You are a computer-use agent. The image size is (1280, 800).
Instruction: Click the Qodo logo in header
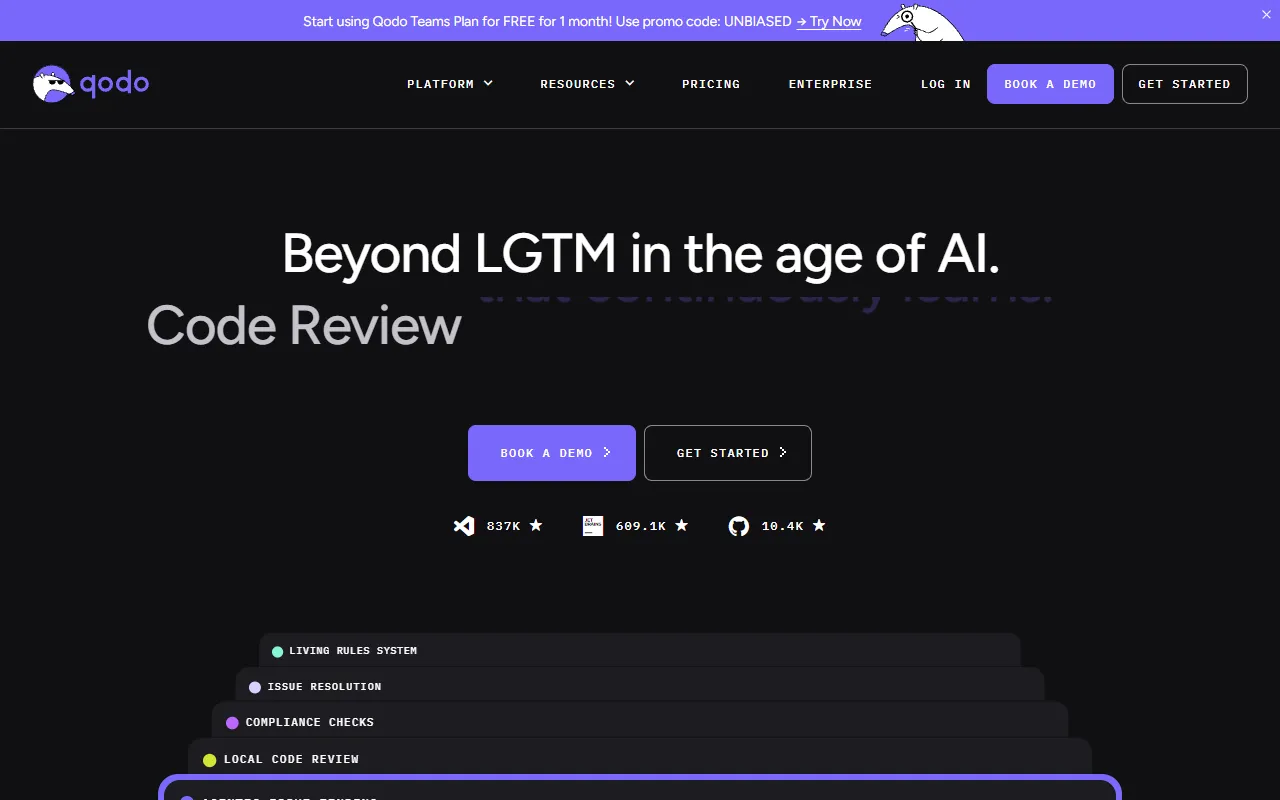(91, 84)
